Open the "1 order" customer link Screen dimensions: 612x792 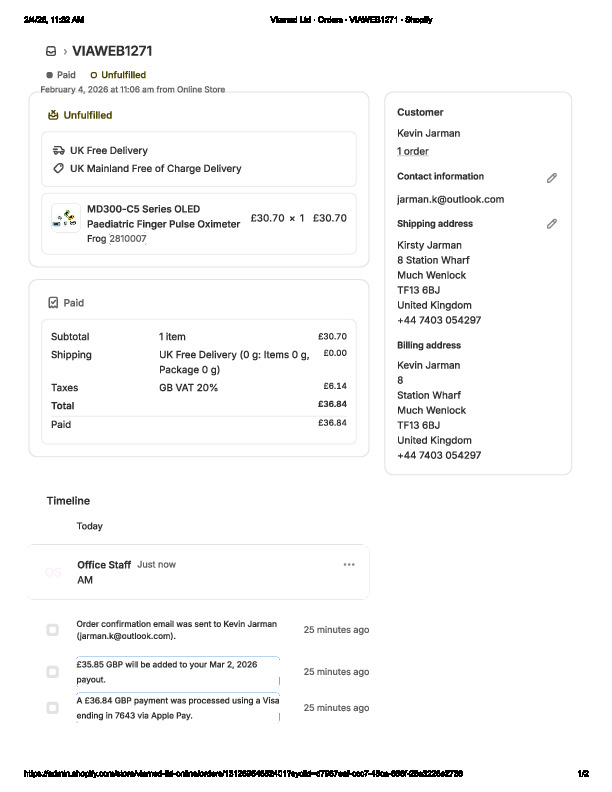[x=413, y=151]
